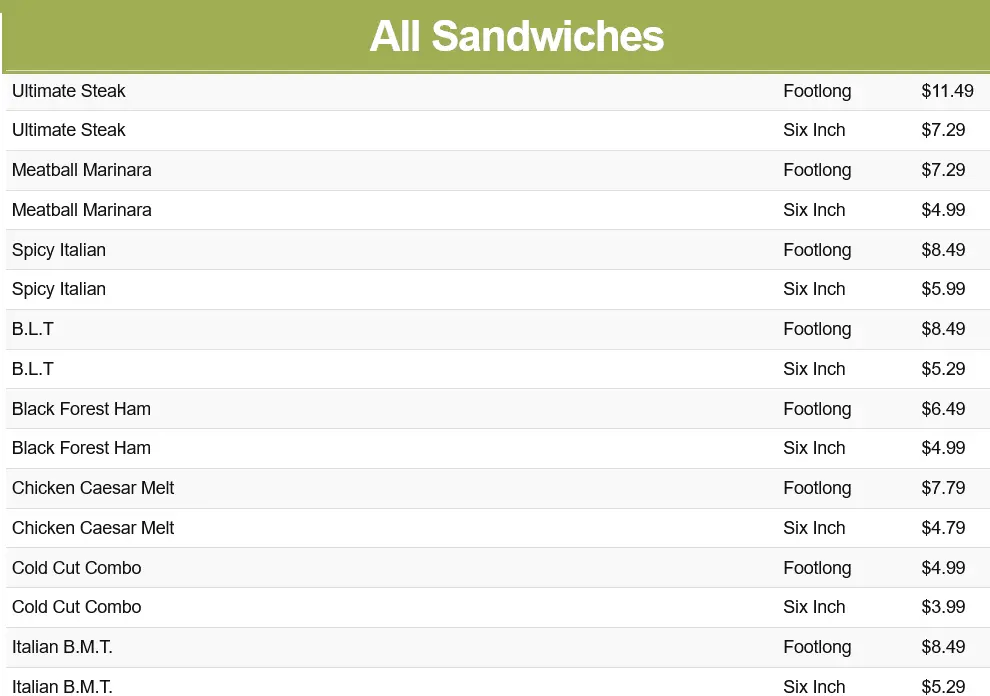This screenshot has width=990, height=696.
Task: Click the "All Sandwiches" header title
Action: [516, 37]
